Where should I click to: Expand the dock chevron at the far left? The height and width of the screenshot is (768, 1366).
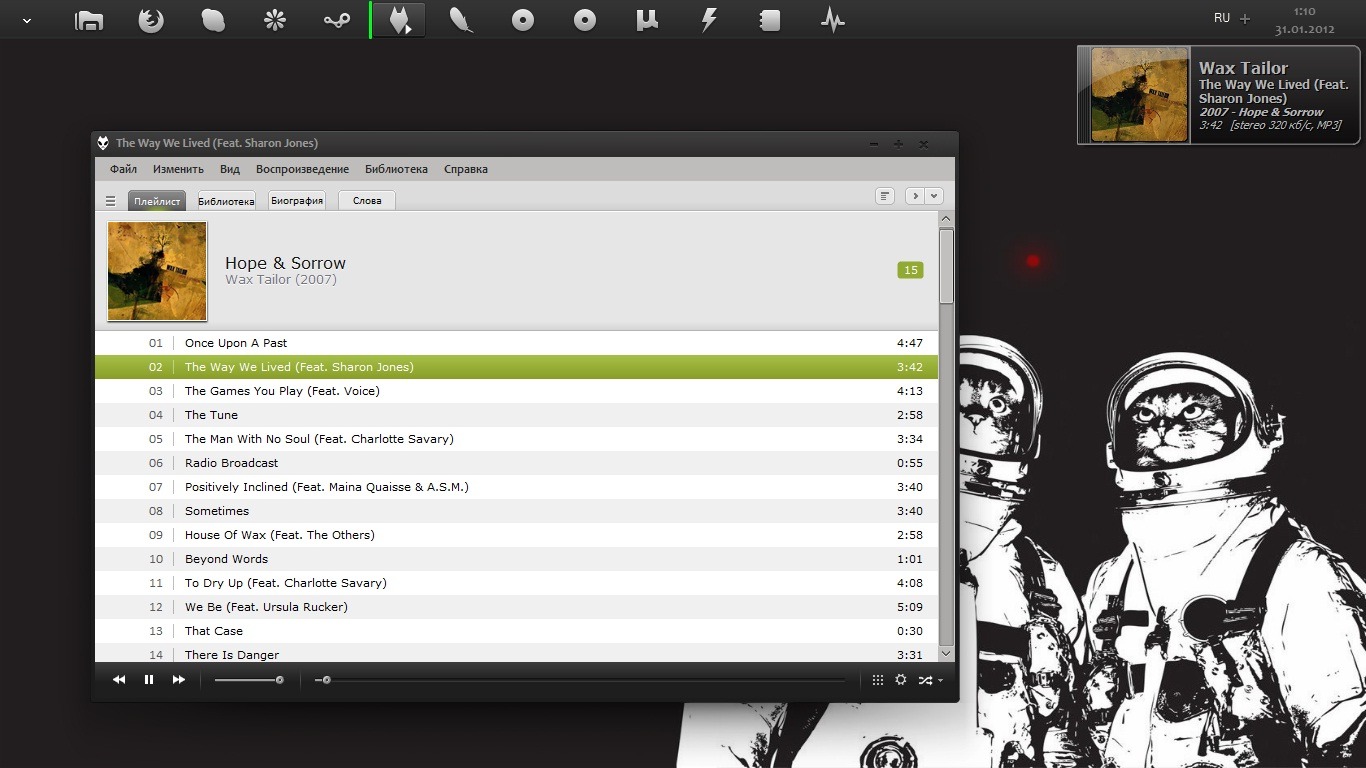click(x=27, y=20)
